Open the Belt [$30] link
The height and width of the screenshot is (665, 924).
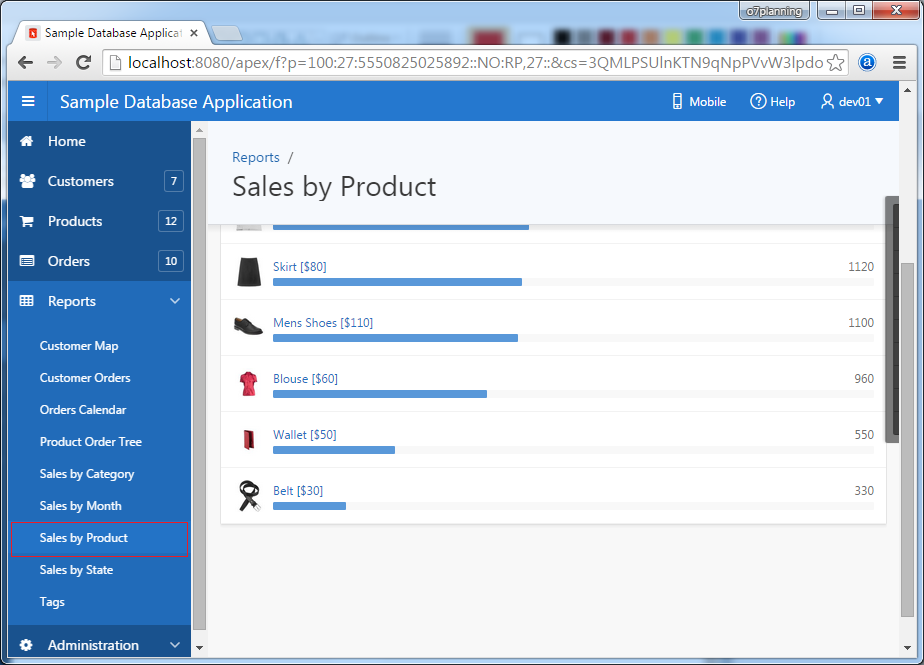coord(298,490)
